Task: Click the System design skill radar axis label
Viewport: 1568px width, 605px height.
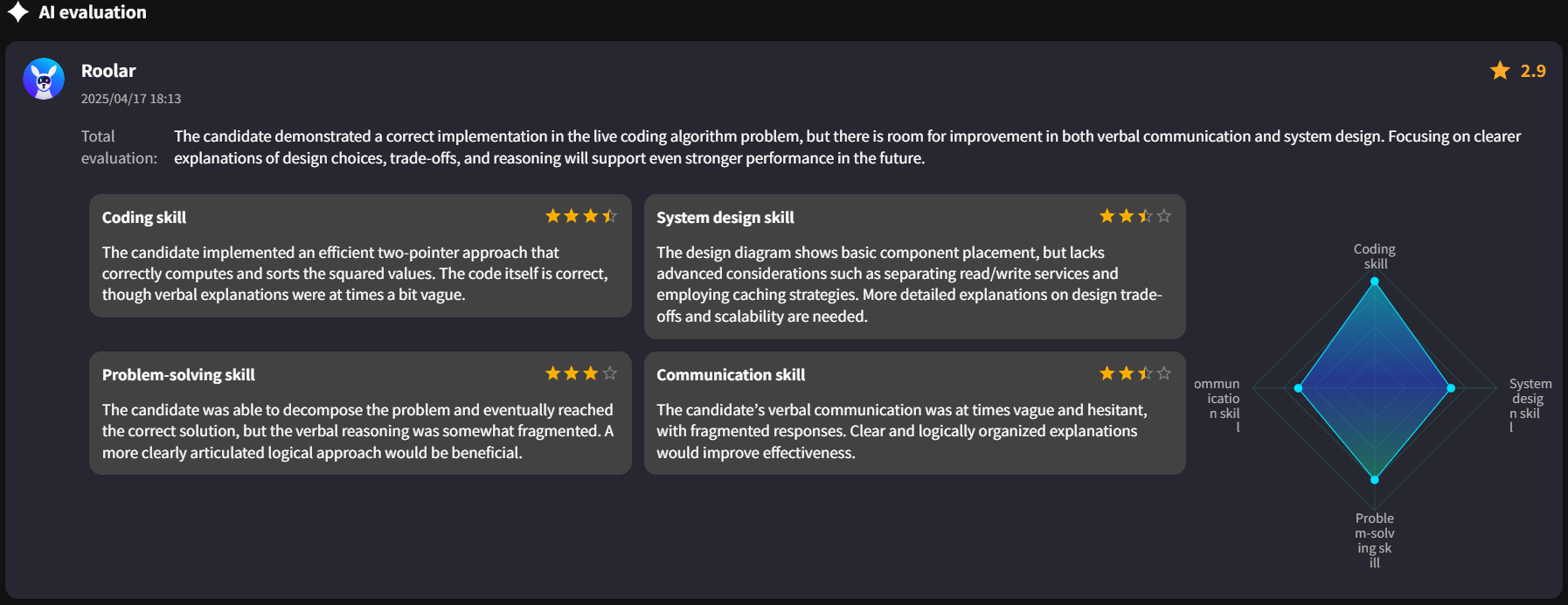Action: 1530,405
